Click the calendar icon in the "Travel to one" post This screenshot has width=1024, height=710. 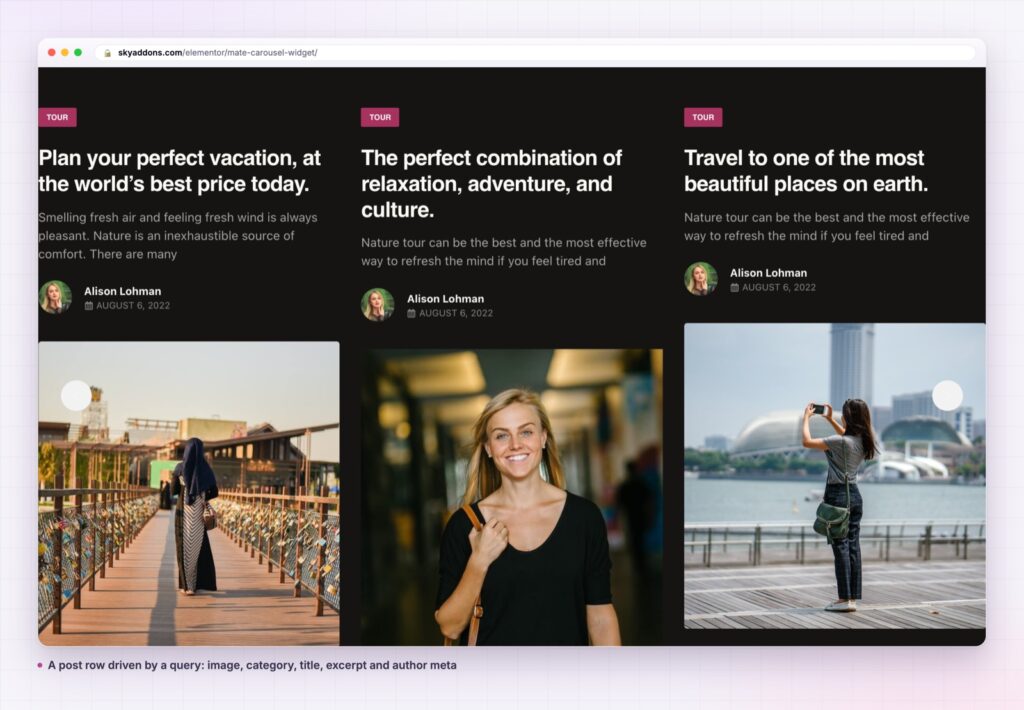click(x=735, y=287)
